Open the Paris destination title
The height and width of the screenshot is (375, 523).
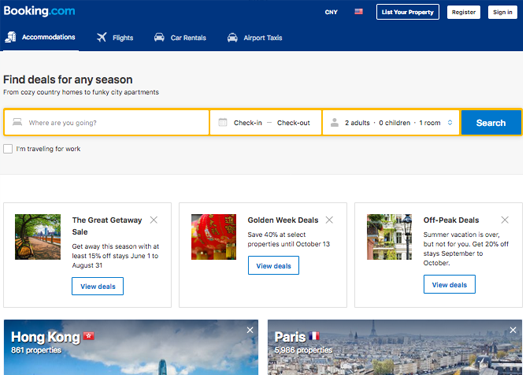point(290,337)
